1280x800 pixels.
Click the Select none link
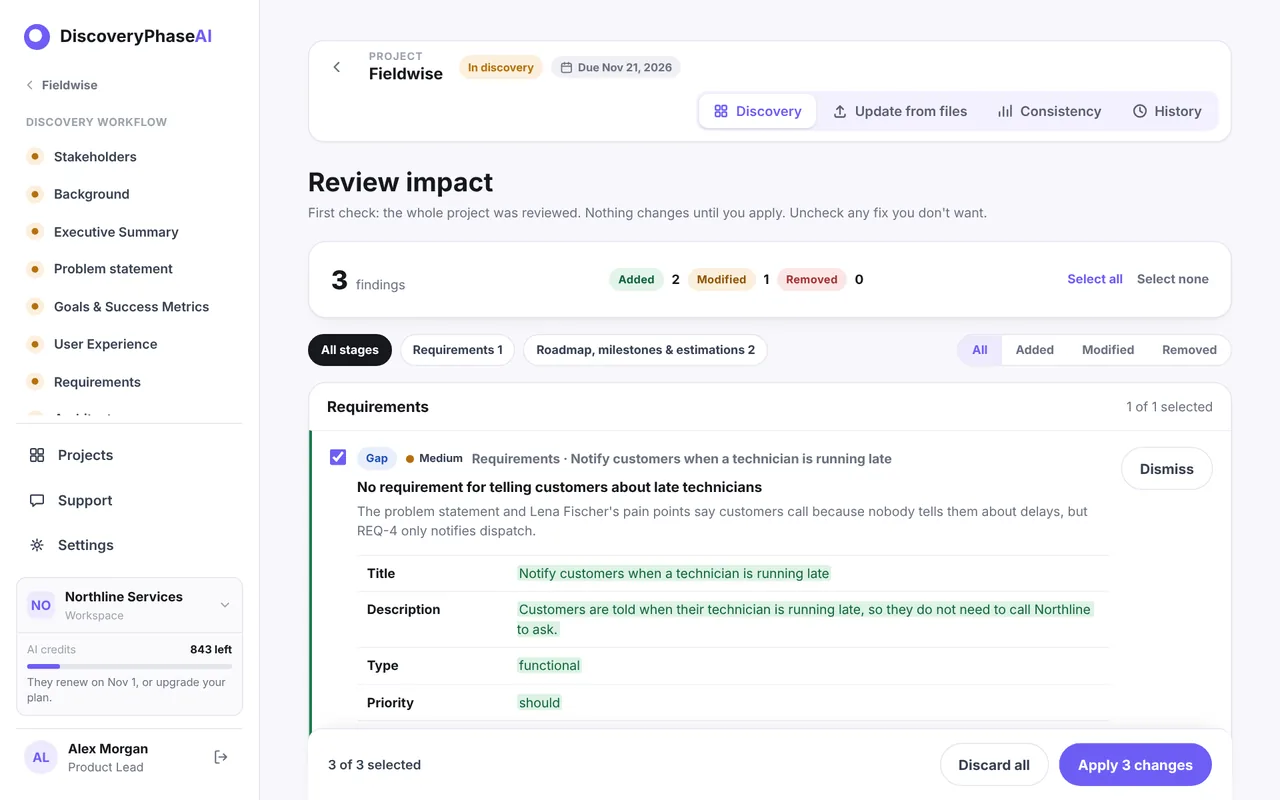pos(1173,279)
